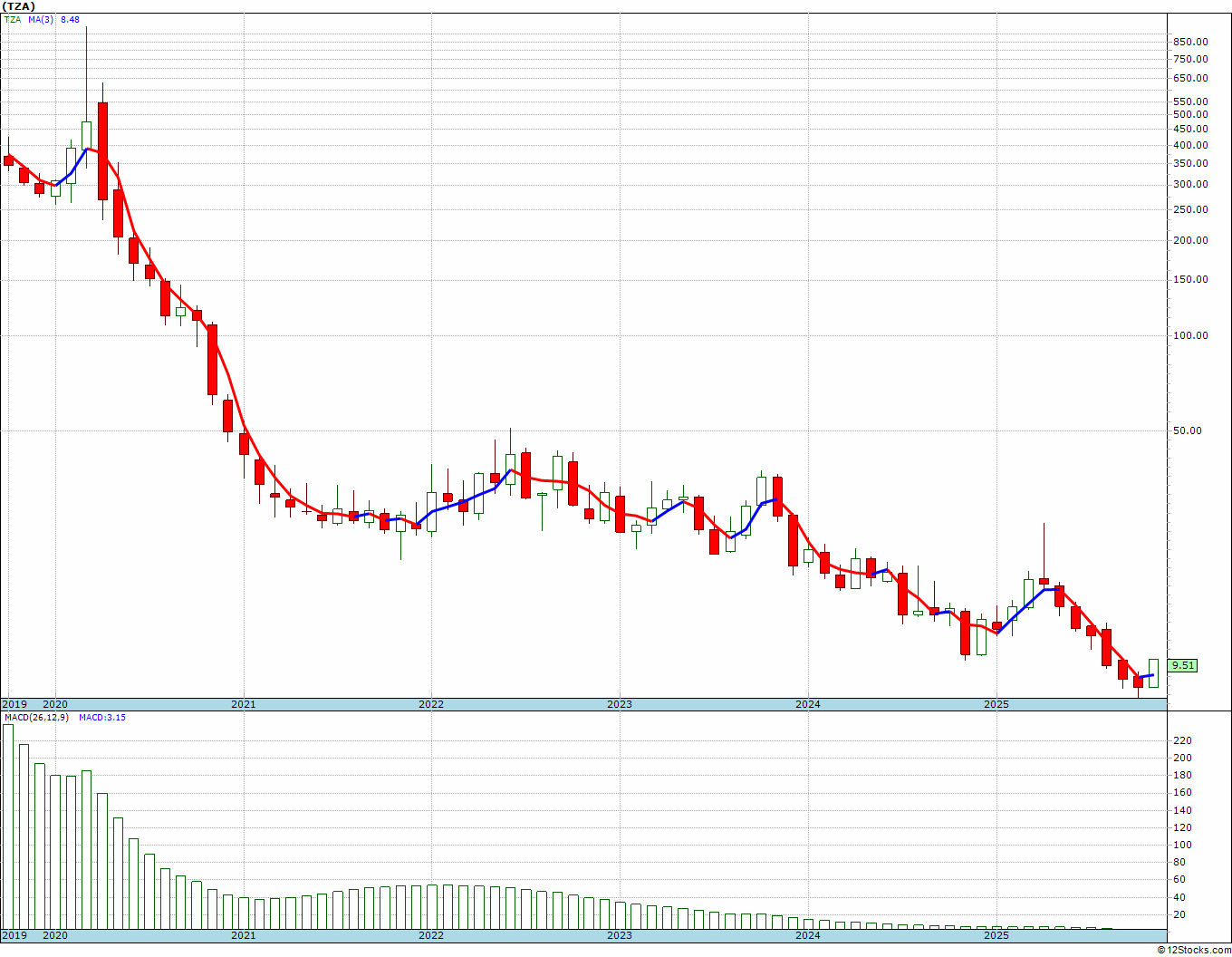Click the 250.00 price axis label
This screenshot has height=957, width=1232.
(x=1189, y=209)
